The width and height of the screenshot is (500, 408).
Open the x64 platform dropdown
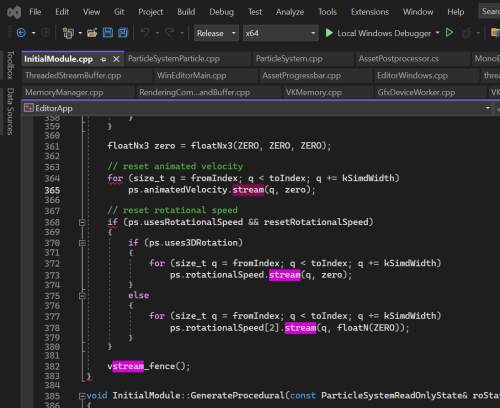[280, 33]
